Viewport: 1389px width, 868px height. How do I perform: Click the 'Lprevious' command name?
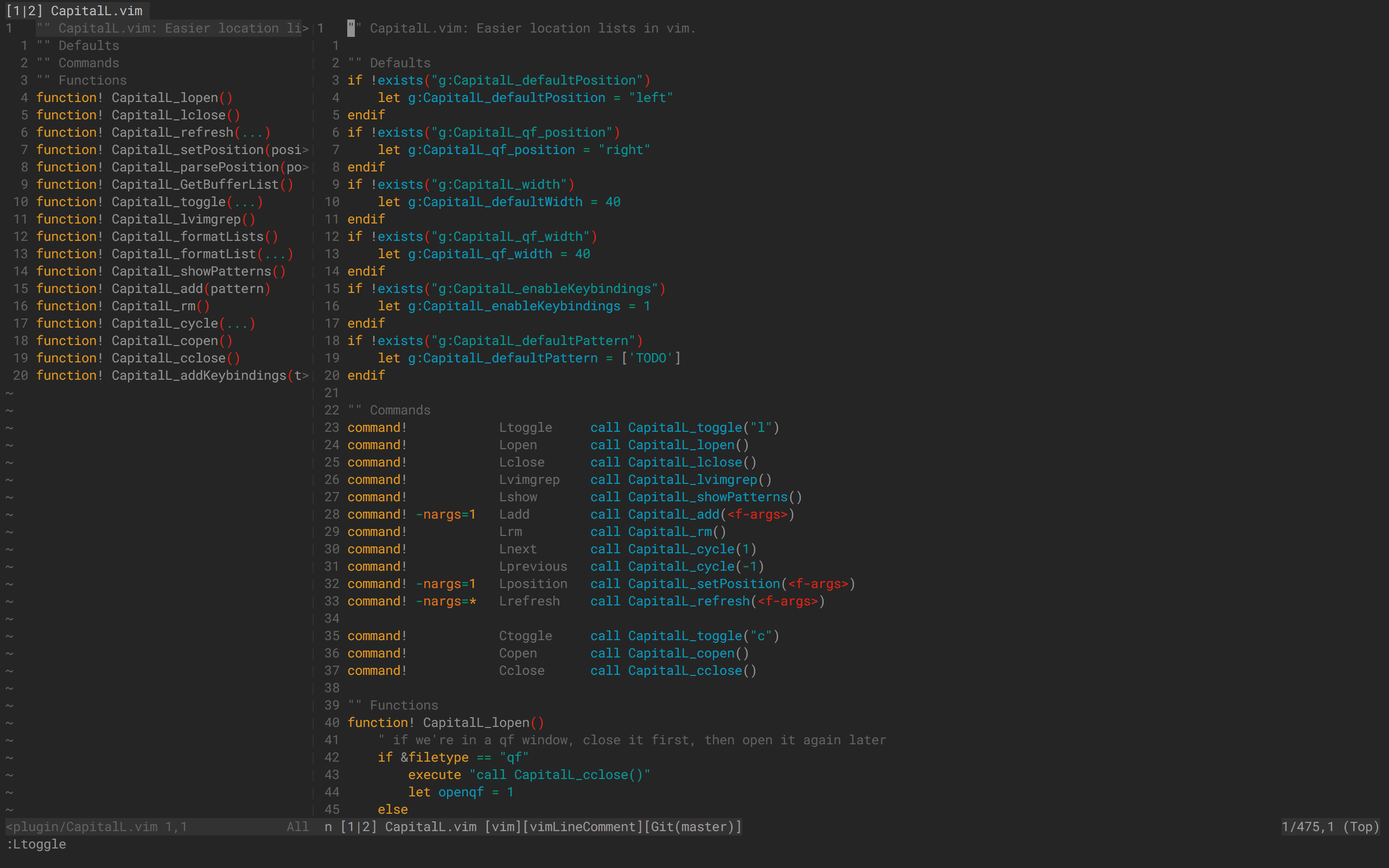pyautogui.click(x=533, y=566)
